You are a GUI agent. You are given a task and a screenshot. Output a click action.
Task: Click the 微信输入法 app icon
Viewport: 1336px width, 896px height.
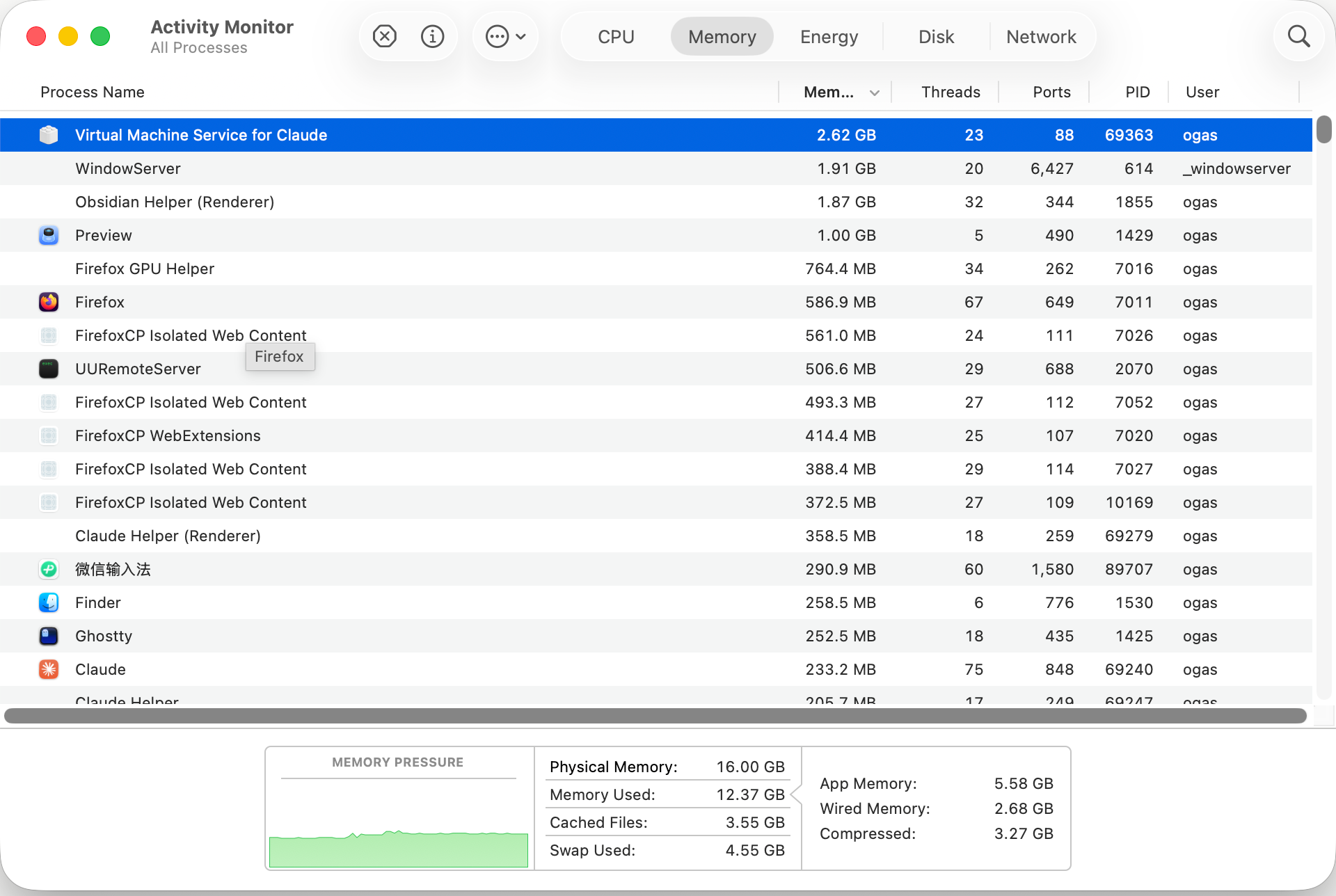pyautogui.click(x=49, y=569)
